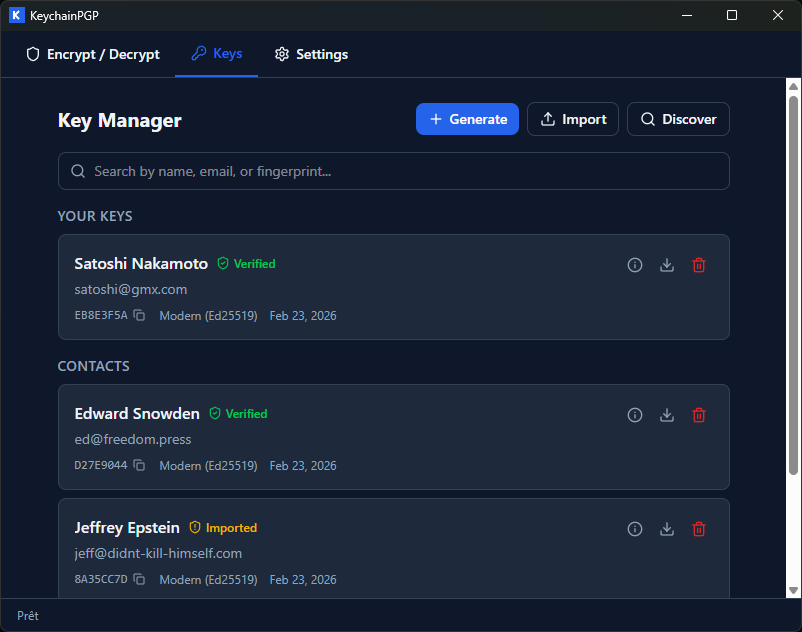Switch to the Encrypt / Decrypt tab

(x=91, y=54)
